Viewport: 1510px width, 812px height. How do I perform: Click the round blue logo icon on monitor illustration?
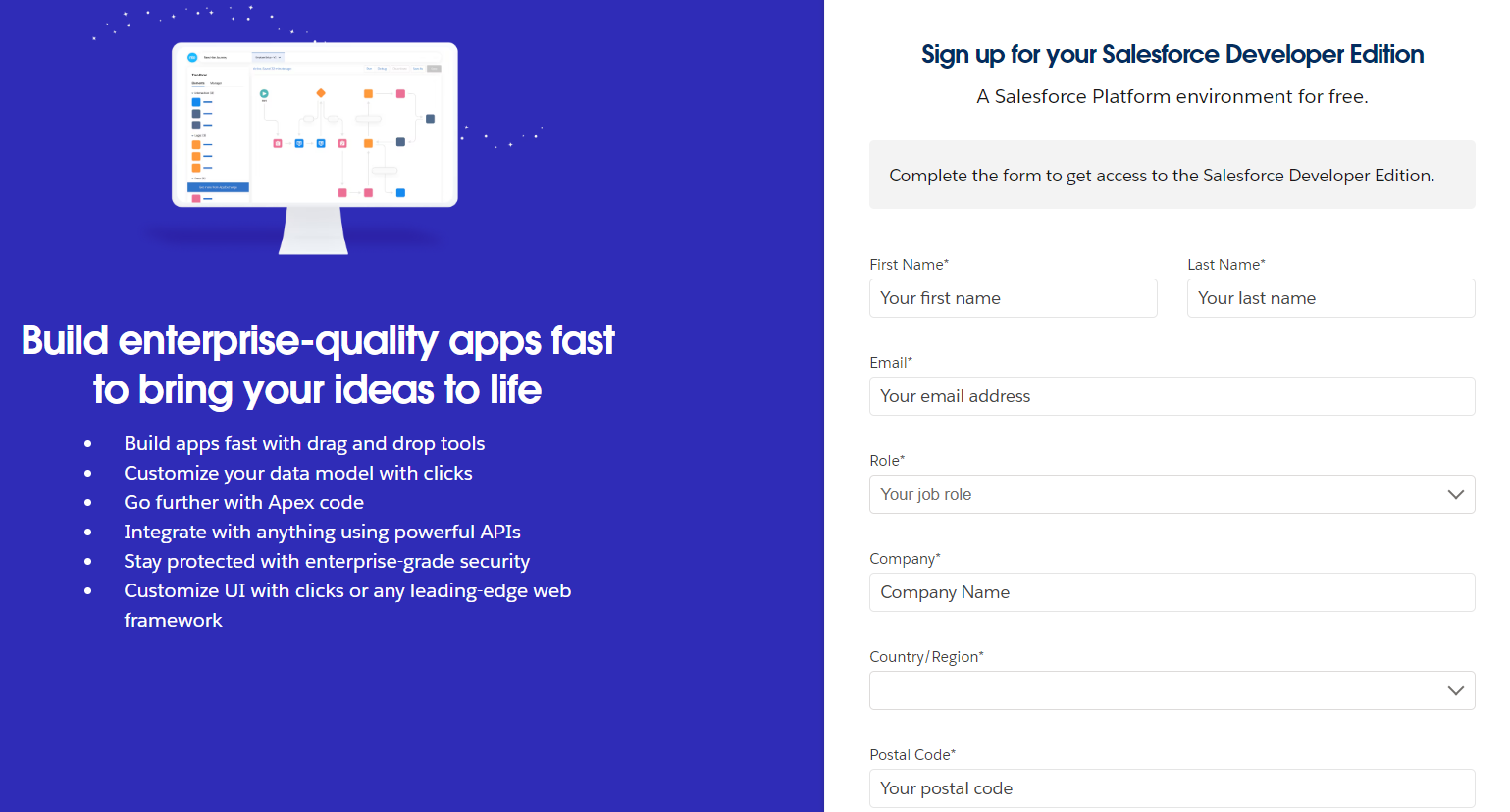tap(192, 57)
